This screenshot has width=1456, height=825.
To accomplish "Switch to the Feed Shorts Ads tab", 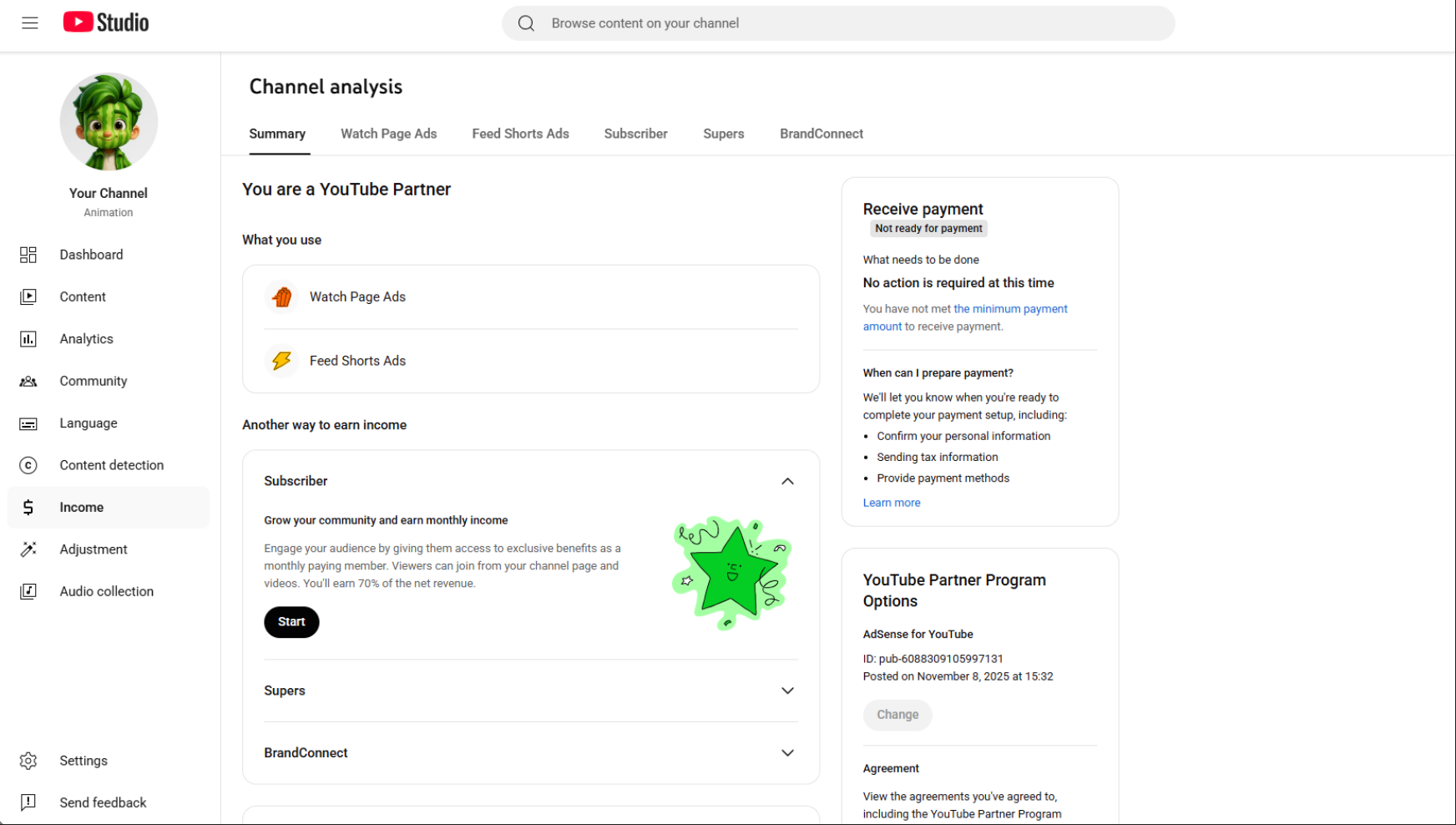I will point(520,134).
